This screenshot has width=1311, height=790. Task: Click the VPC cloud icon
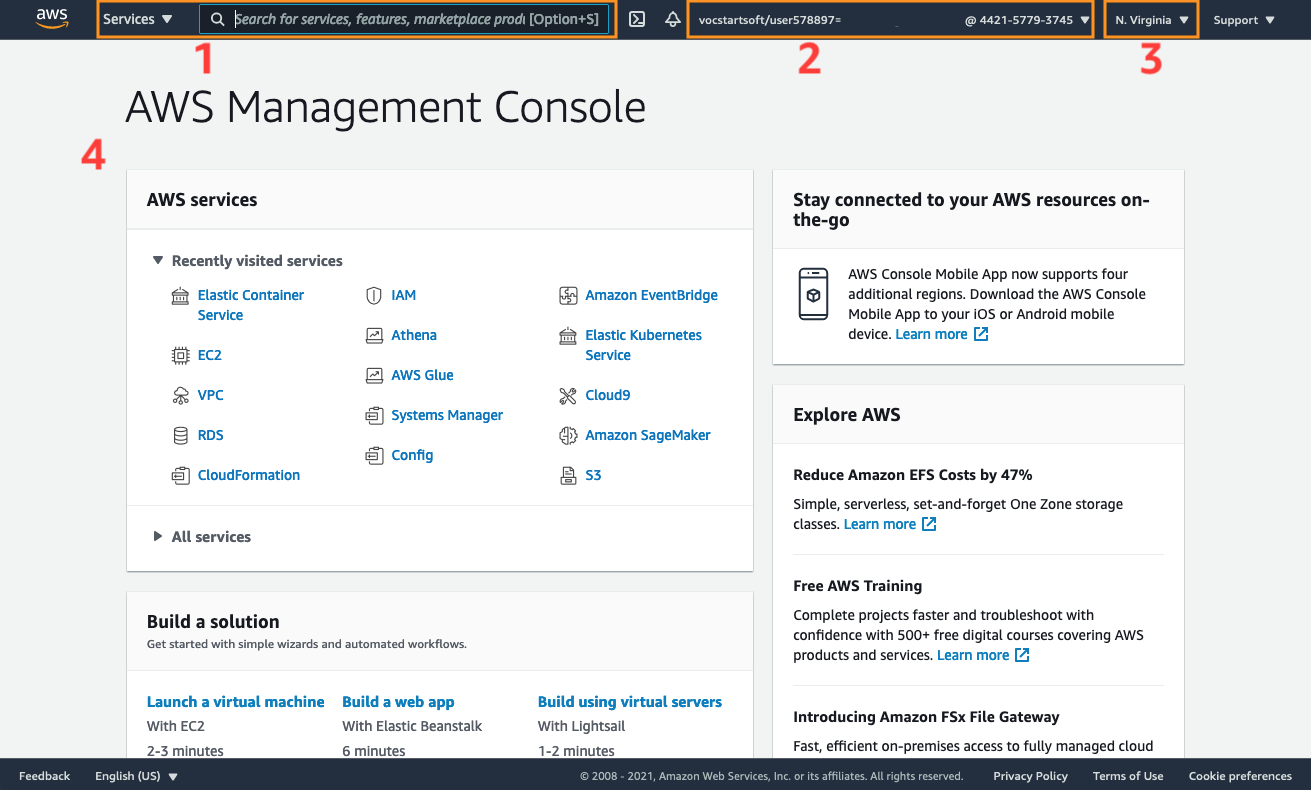(180, 395)
